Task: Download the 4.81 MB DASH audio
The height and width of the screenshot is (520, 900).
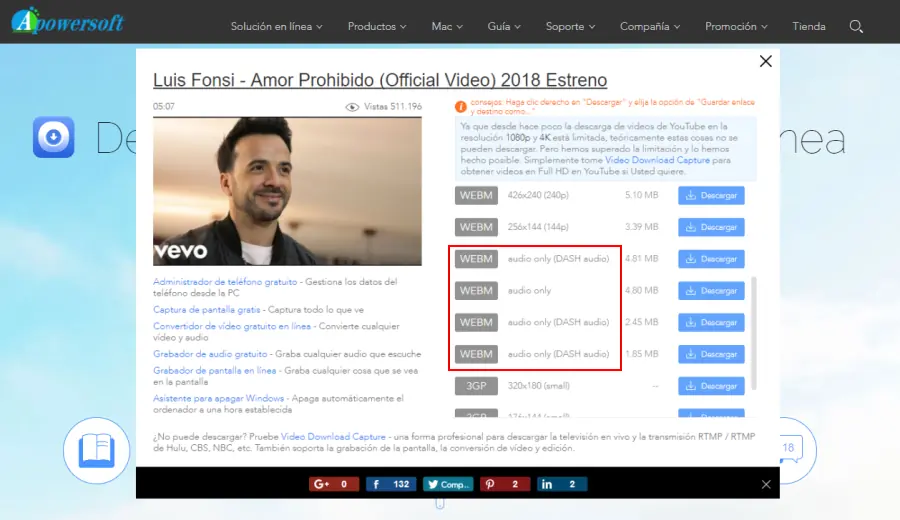Action: coord(711,259)
